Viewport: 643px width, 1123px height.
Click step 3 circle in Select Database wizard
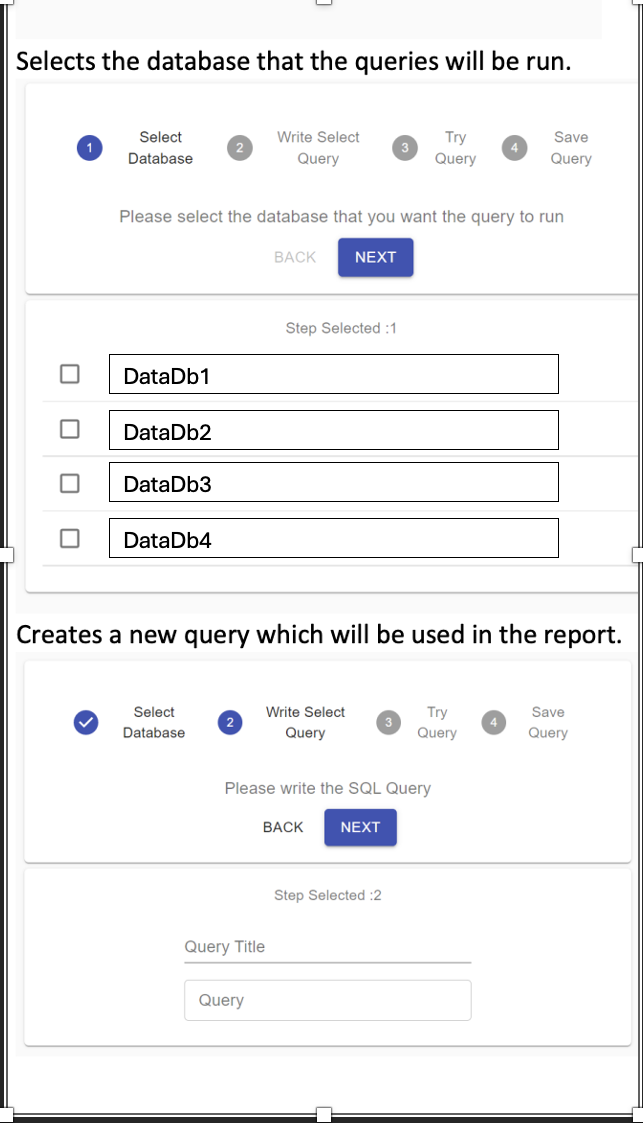pyautogui.click(x=405, y=148)
